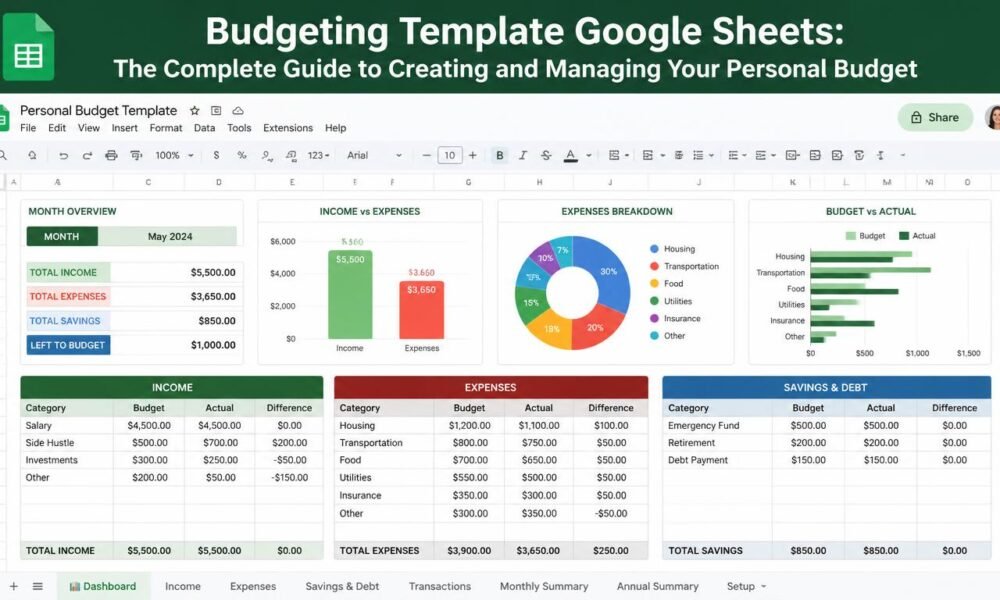Viewport: 1000px width, 600px height.
Task: Increase font size with plus
Action: [x=473, y=155]
